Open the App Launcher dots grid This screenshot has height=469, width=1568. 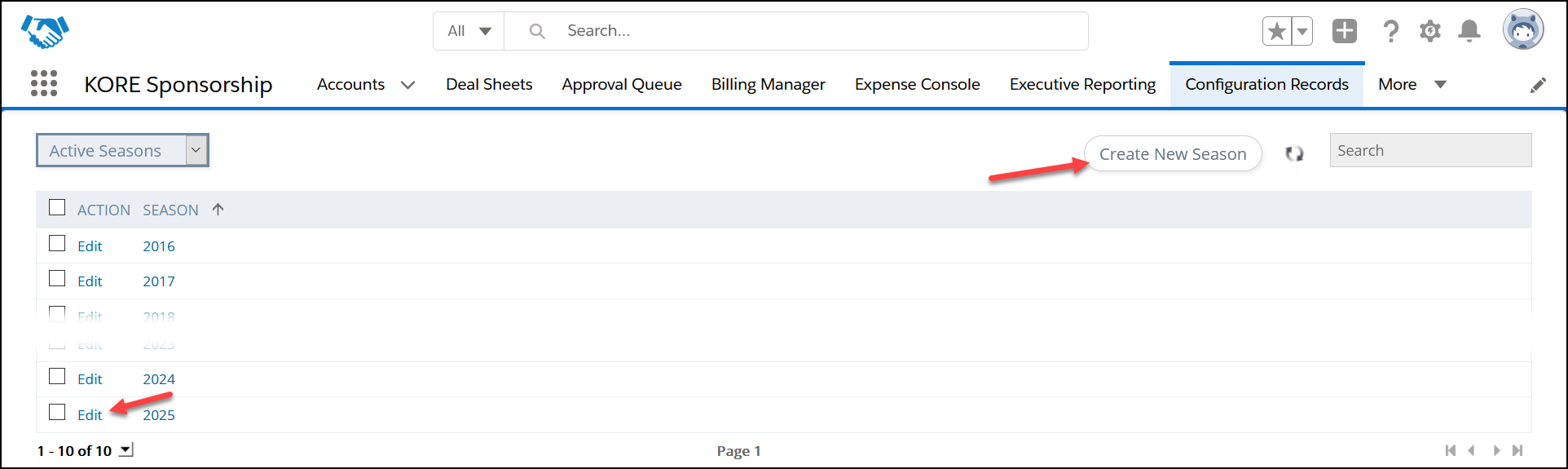(x=44, y=83)
